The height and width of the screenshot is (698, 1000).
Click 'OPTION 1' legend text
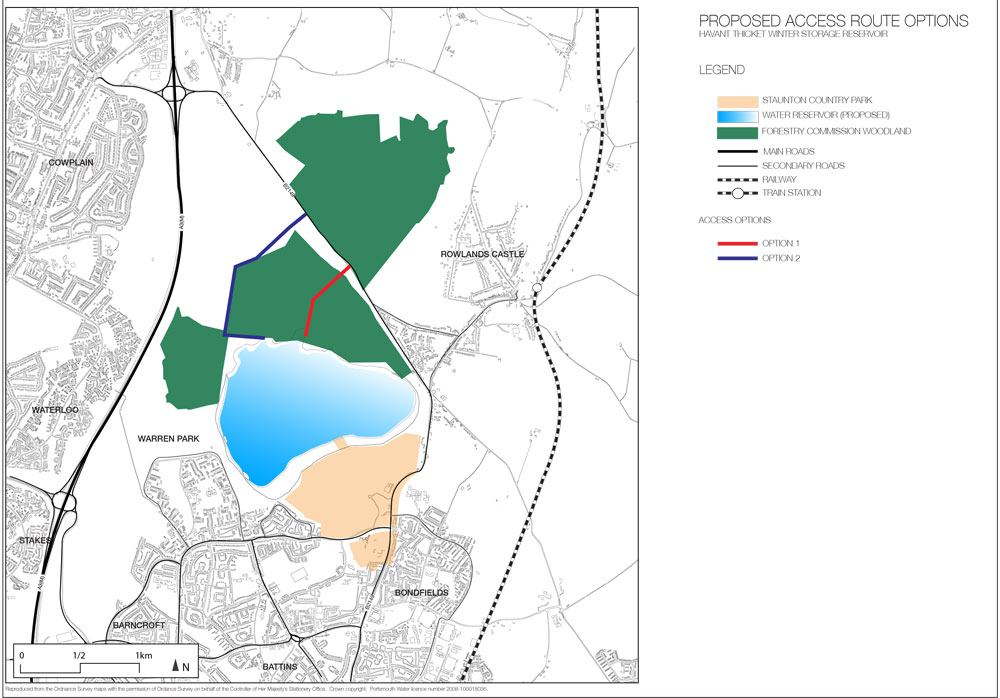781,243
